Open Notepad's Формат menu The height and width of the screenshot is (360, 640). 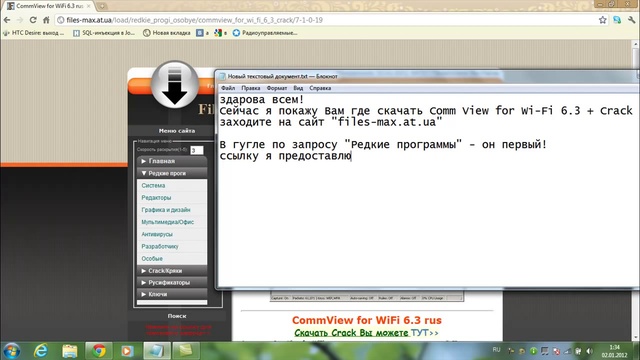coord(277,88)
